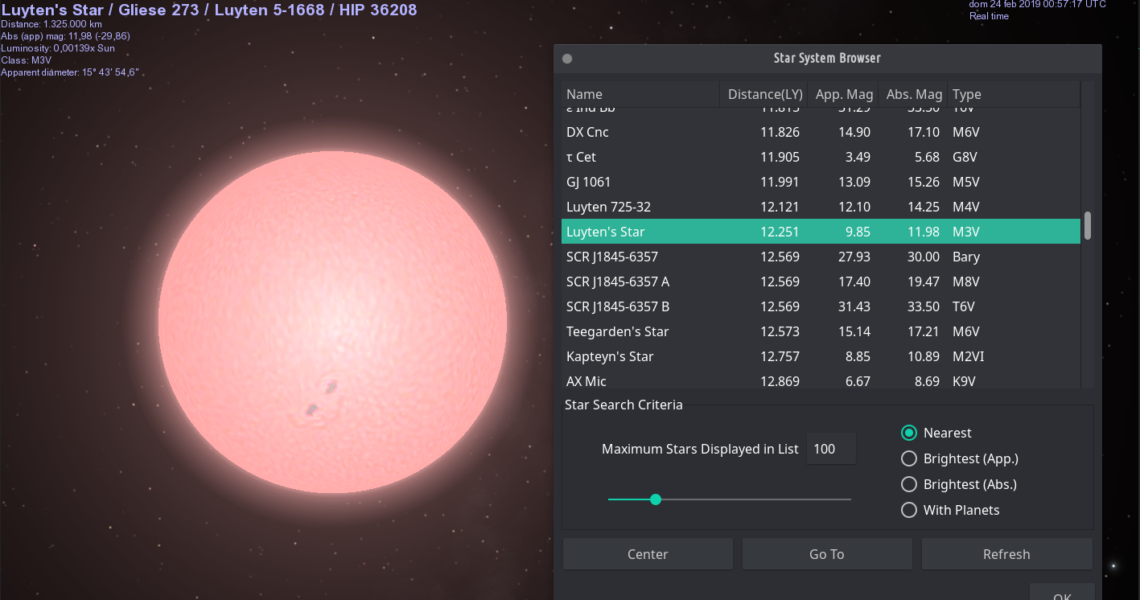Click the maximum stars slider handle

click(655, 499)
